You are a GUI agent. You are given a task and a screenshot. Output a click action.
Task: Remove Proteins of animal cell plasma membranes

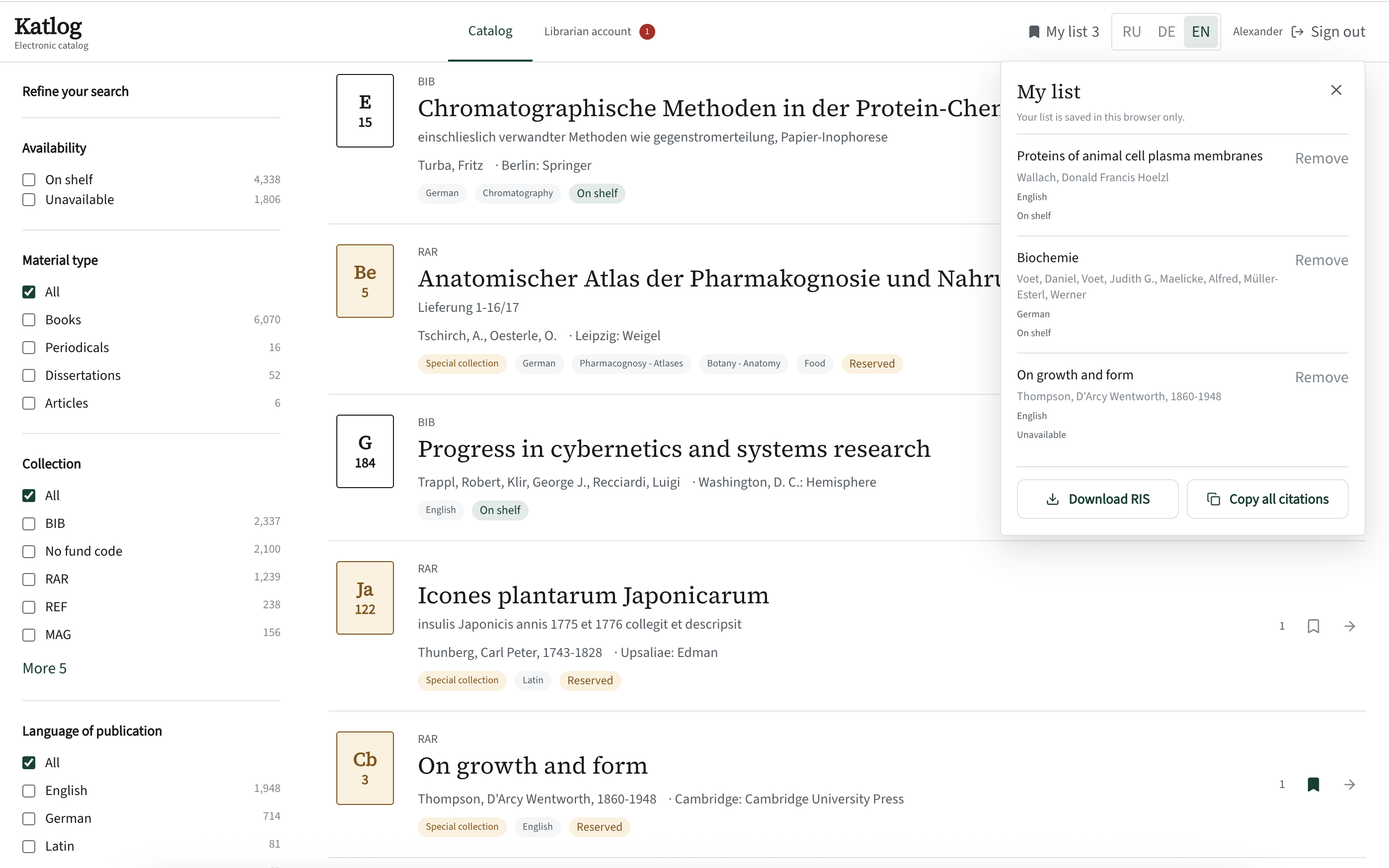[1321, 158]
